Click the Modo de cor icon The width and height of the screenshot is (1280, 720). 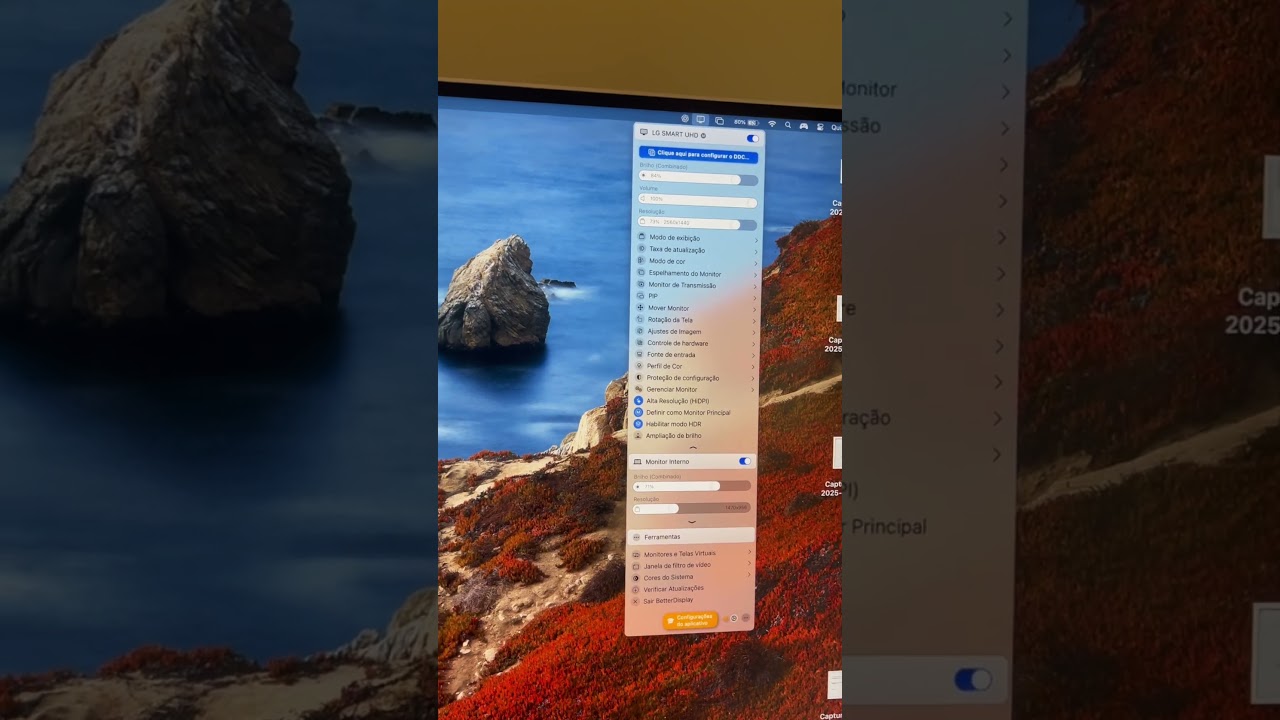[642, 261]
